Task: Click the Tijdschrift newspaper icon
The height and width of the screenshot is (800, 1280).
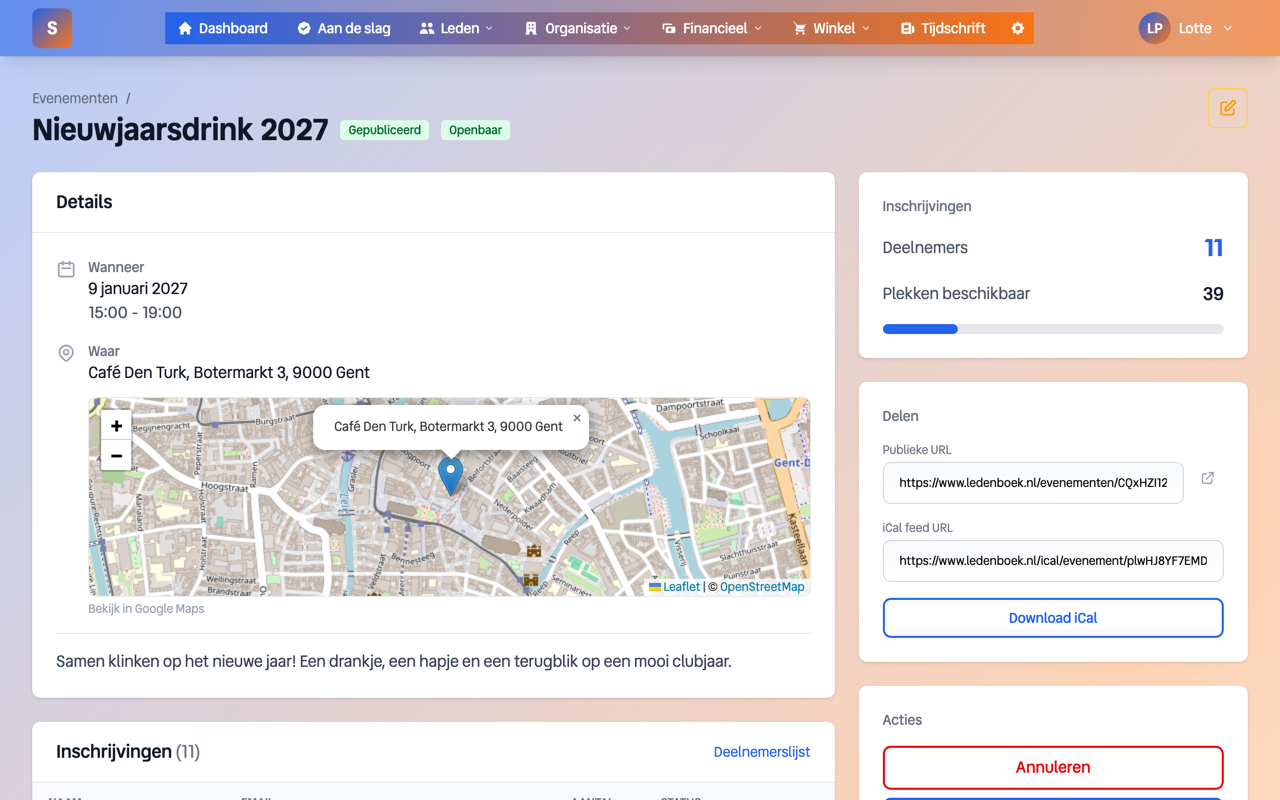Action: point(908,28)
